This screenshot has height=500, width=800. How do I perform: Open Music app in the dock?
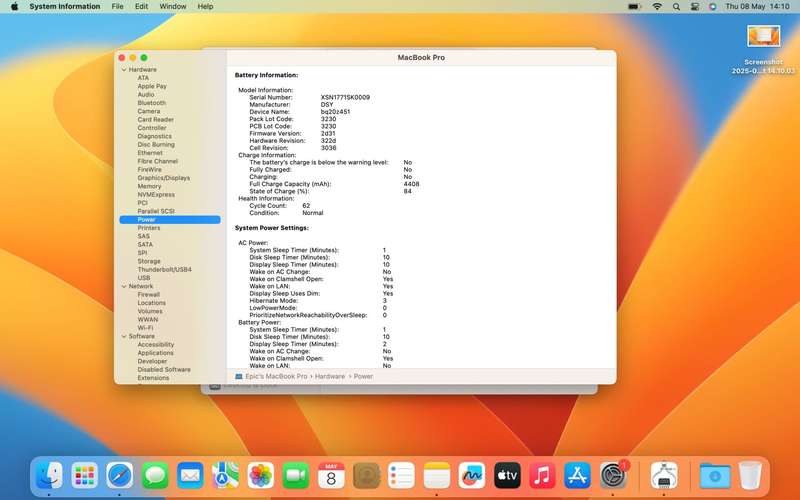tap(542, 475)
